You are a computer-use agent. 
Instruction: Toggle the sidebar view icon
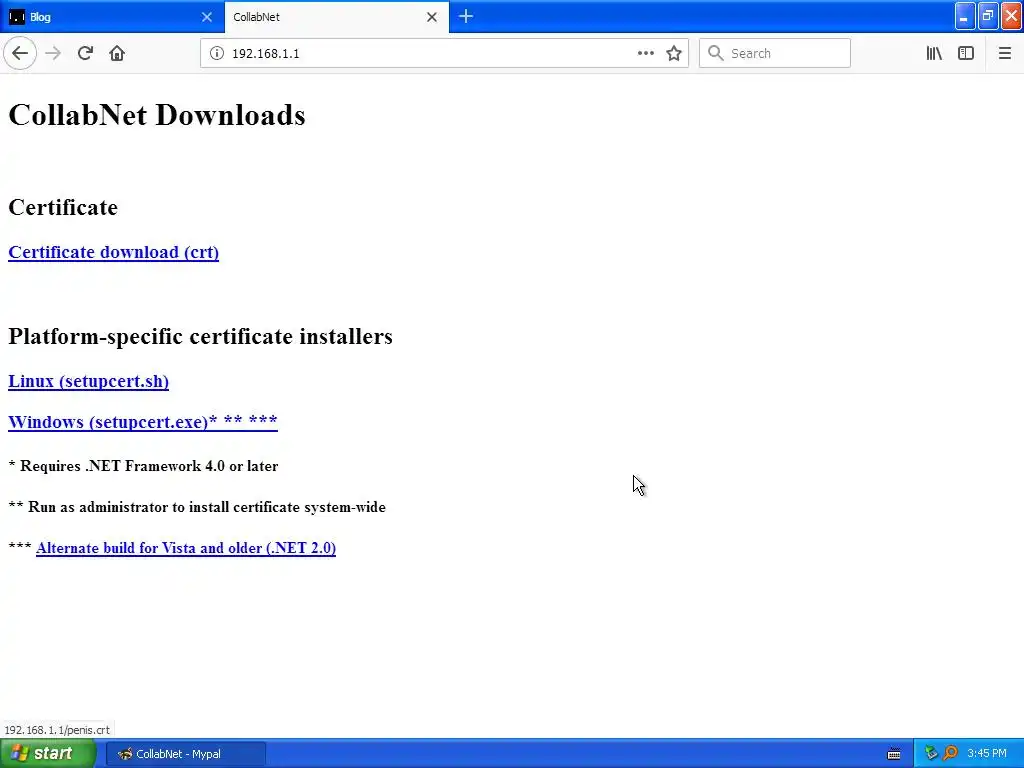pyautogui.click(x=966, y=53)
